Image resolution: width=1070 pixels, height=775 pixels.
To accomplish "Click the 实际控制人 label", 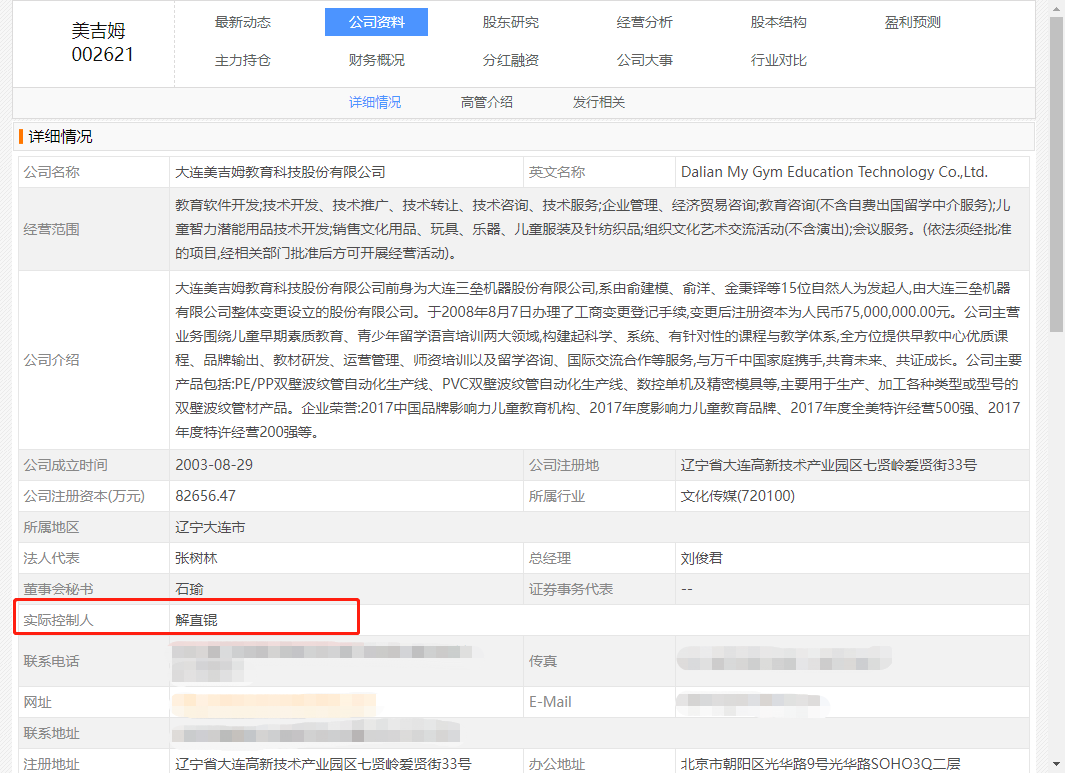I will coord(58,620).
